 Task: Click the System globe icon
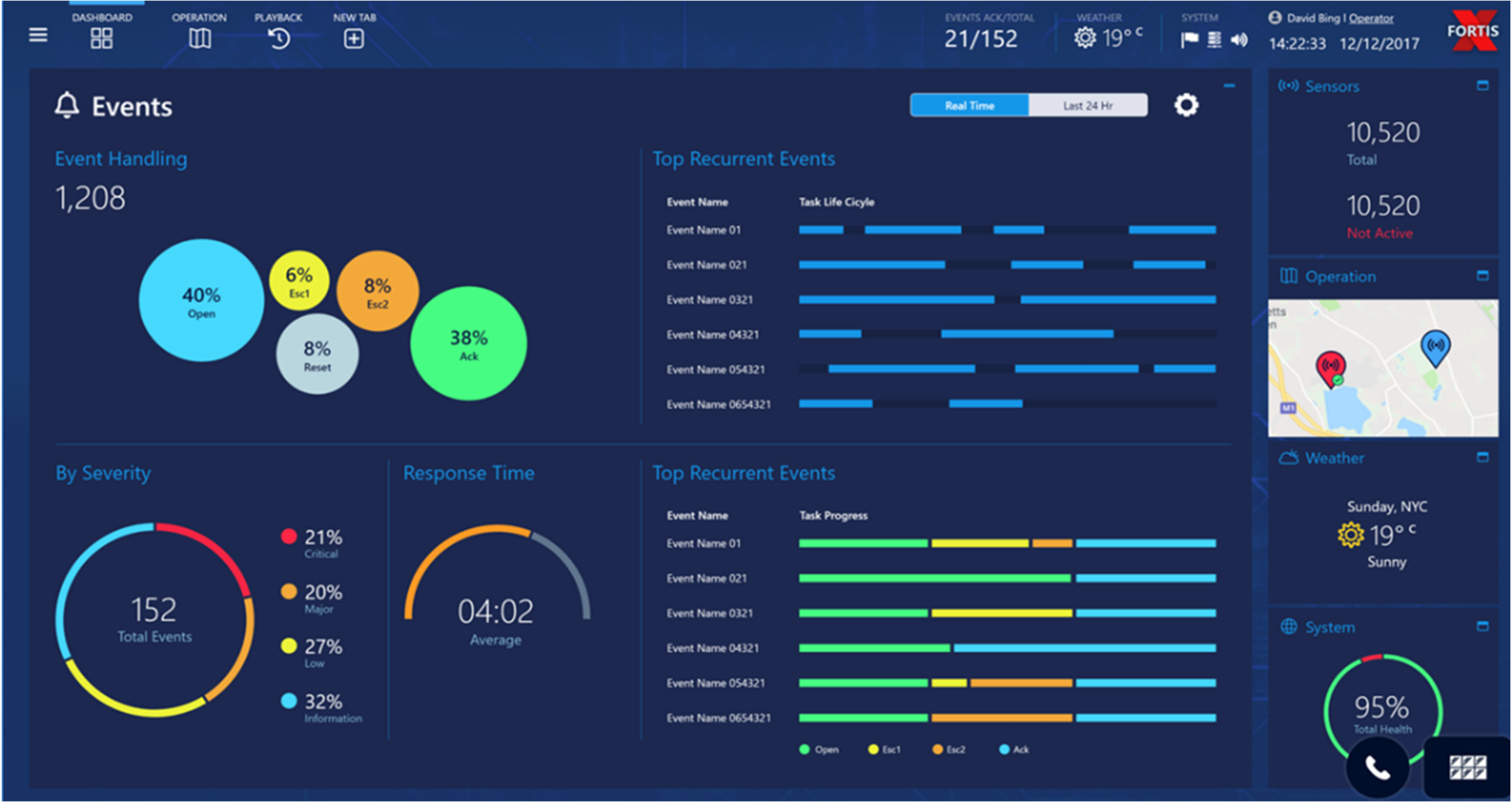click(x=1289, y=627)
